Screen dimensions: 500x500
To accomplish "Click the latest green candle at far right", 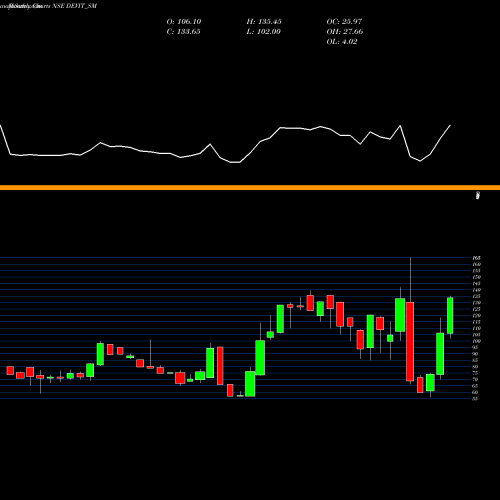I will [450, 316].
